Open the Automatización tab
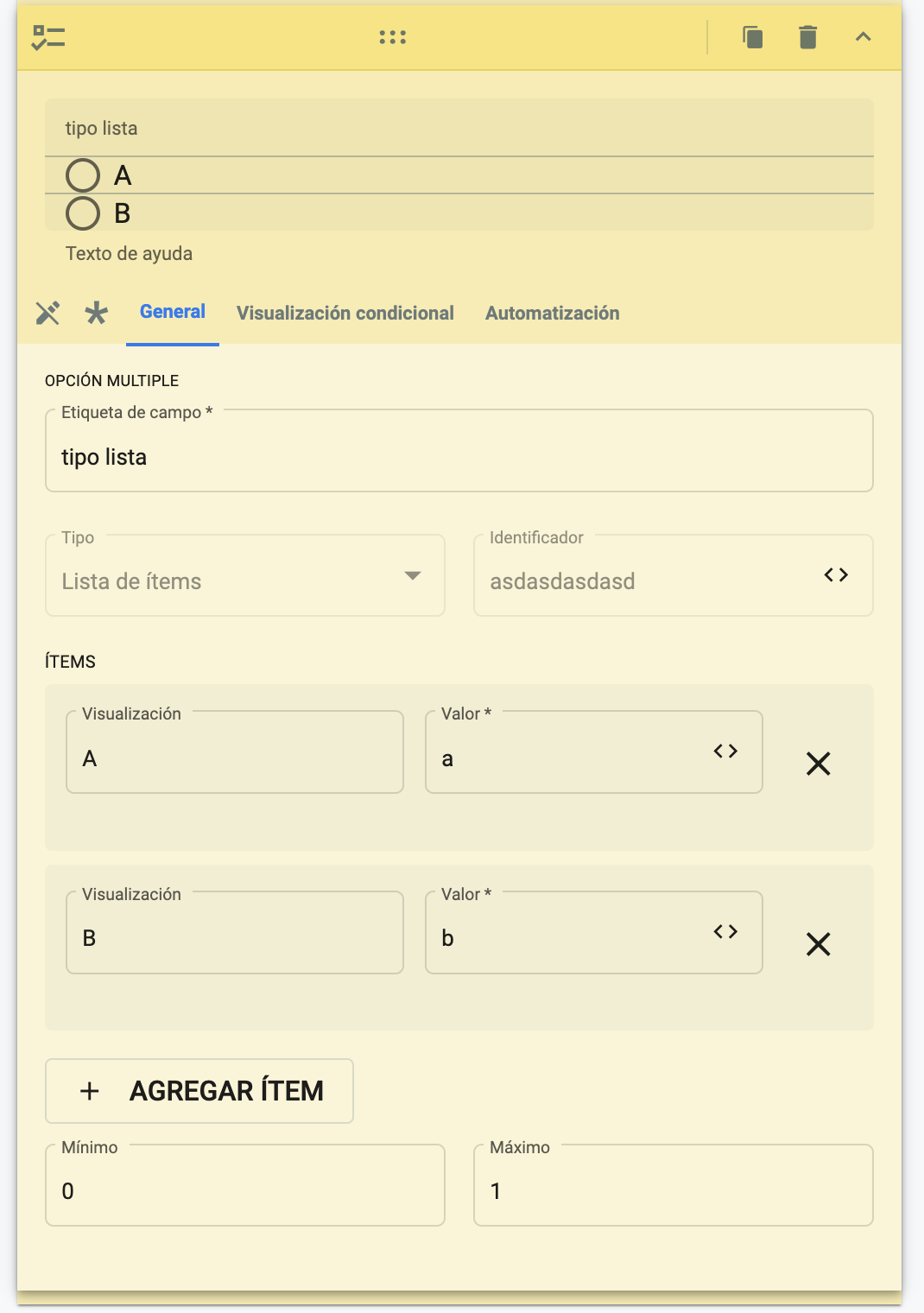Image resolution: width=924 pixels, height=1313 pixels. 553,313
